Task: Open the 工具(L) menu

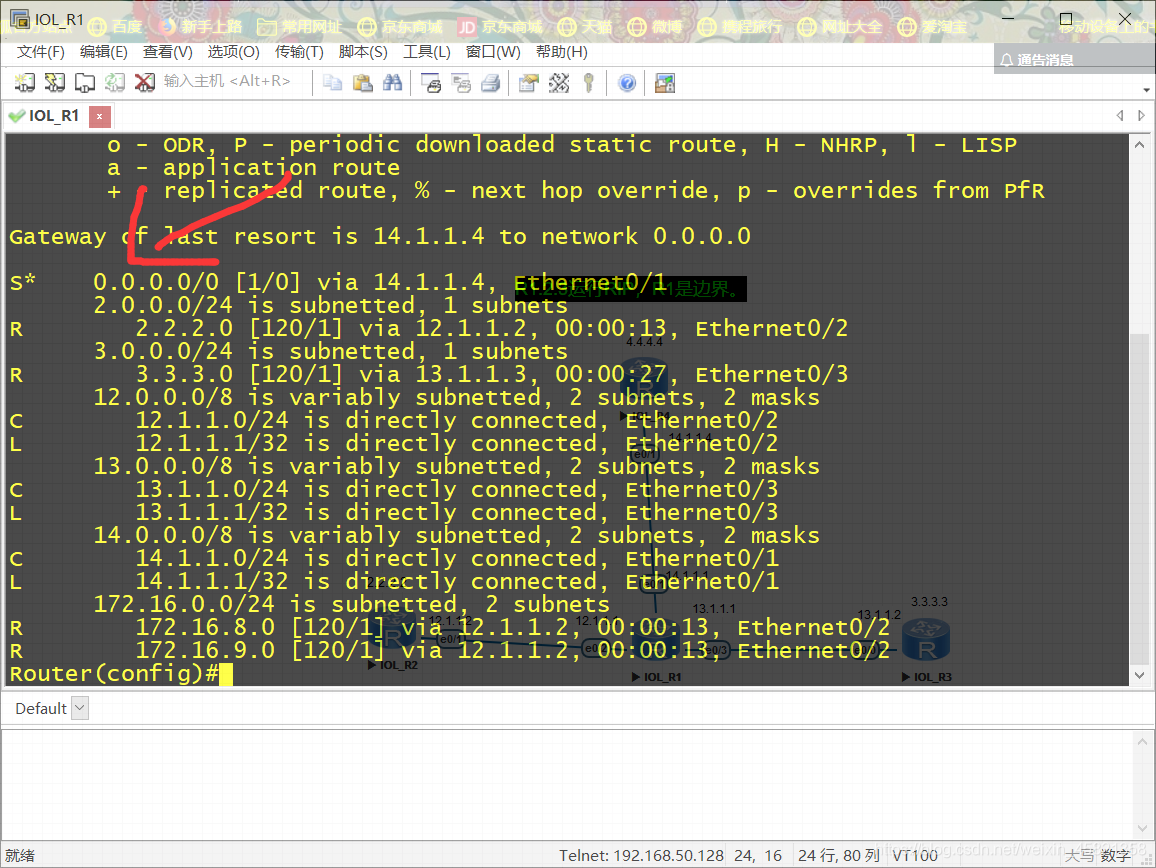Action: tap(426, 52)
